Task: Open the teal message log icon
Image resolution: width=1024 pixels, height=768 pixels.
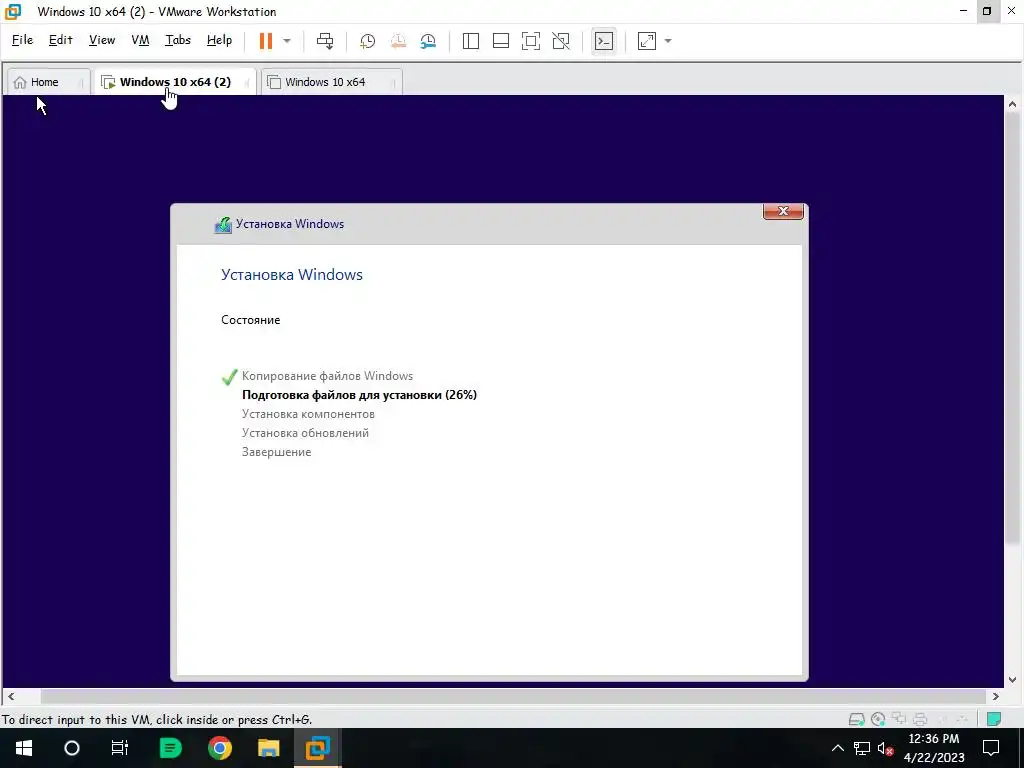Action: (994, 719)
